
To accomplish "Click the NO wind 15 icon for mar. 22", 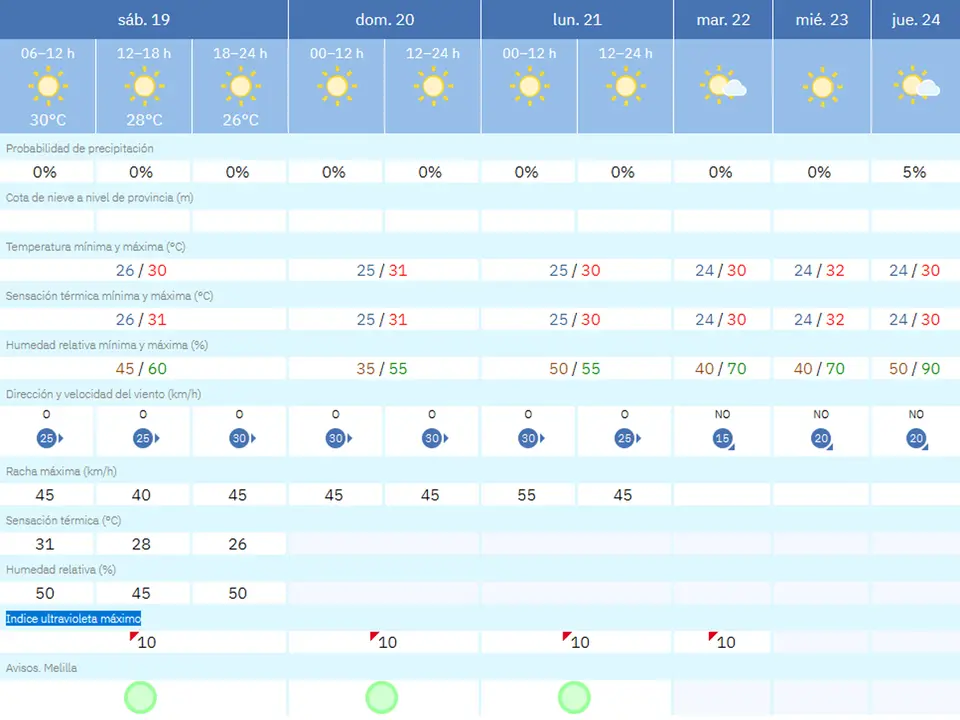I will (723, 439).
